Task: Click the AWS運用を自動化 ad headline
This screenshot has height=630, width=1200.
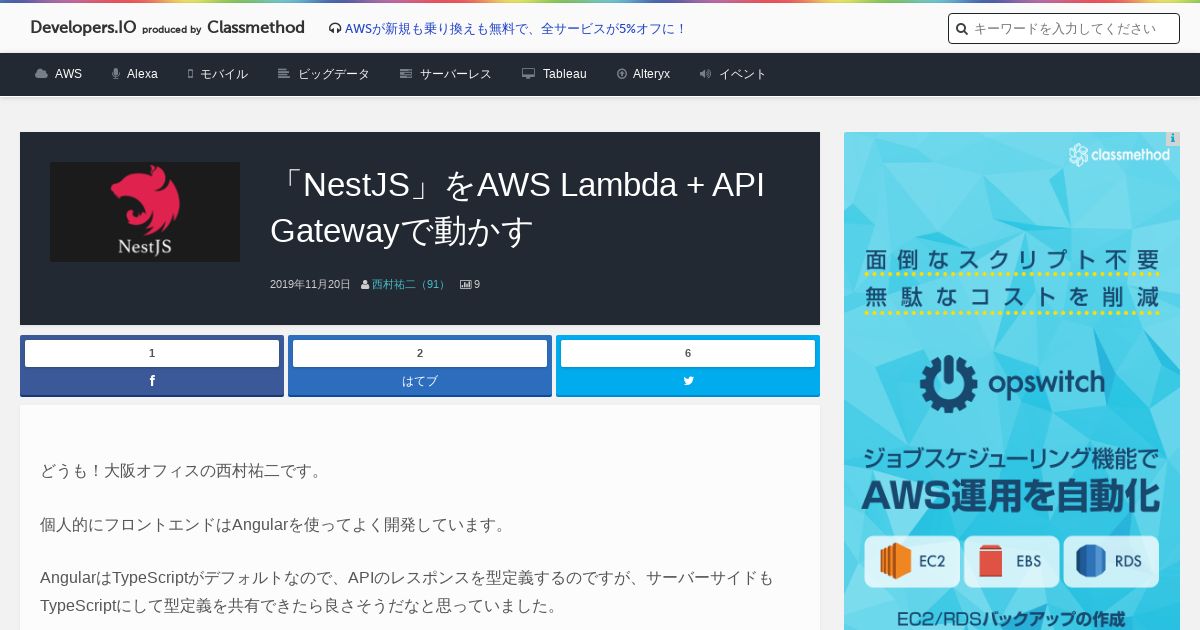Action: (x=1011, y=495)
